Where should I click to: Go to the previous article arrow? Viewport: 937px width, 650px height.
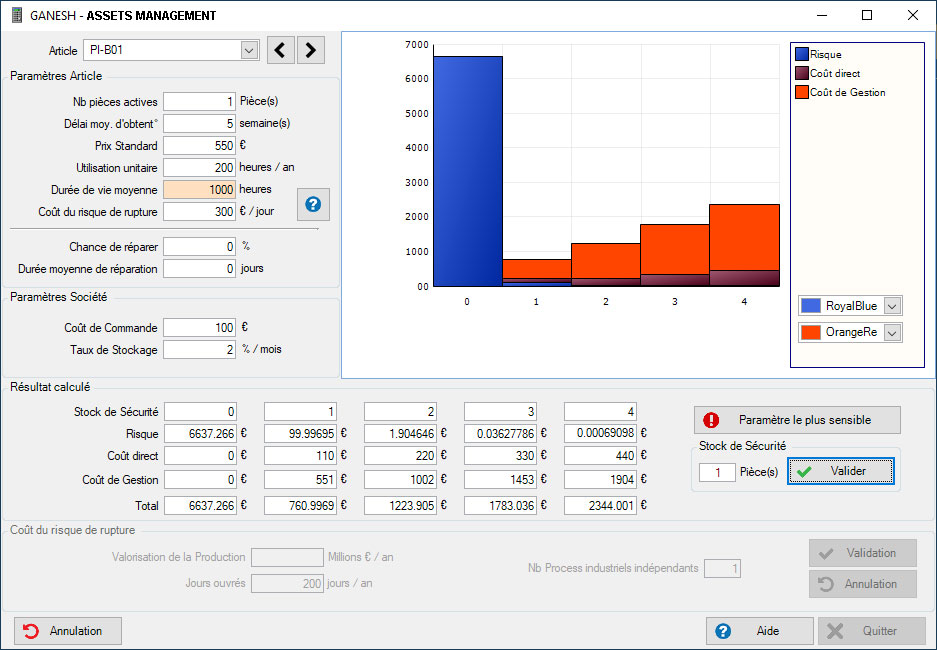tap(281, 50)
